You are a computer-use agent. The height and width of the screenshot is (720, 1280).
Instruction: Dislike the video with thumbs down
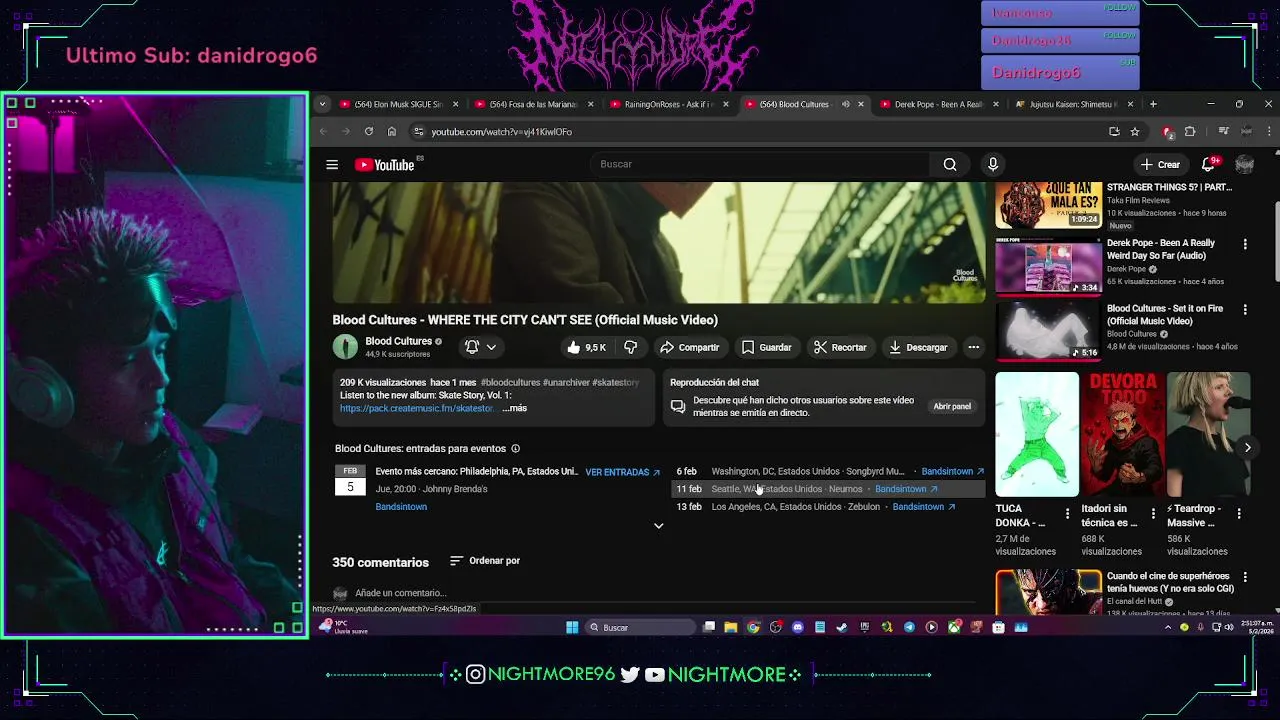[630, 347]
